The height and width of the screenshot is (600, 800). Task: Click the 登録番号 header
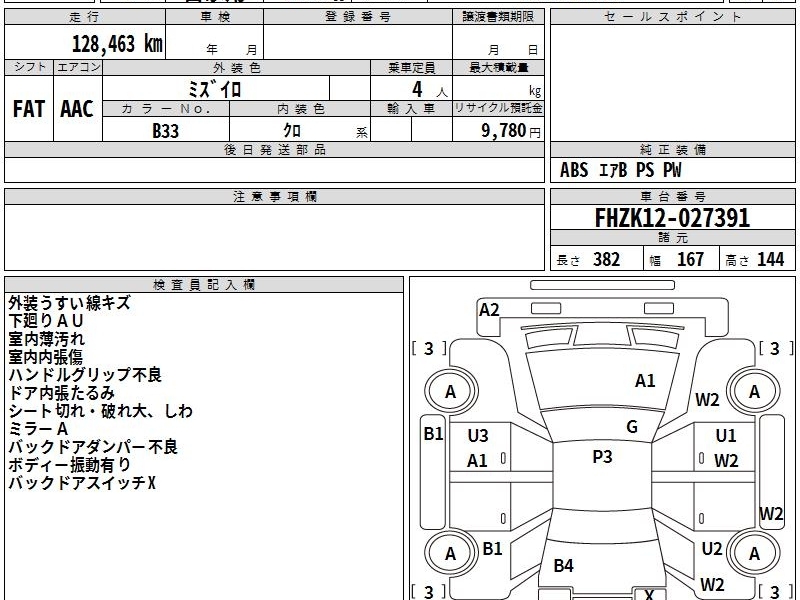[x=358, y=16]
